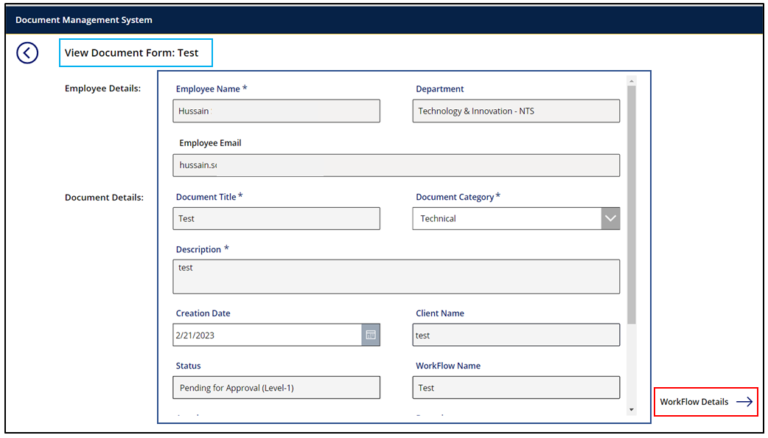
Task: Click the WorkFlow Name label
Action: tap(448, 366)
